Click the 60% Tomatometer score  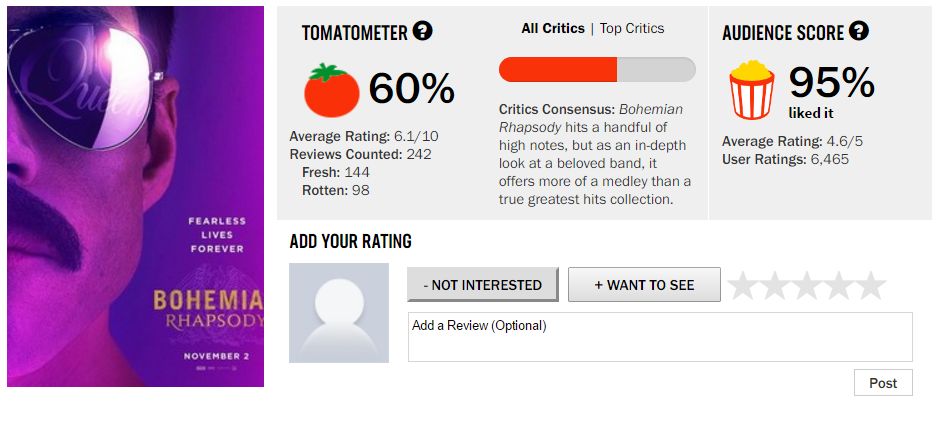[x=412, y=90]
